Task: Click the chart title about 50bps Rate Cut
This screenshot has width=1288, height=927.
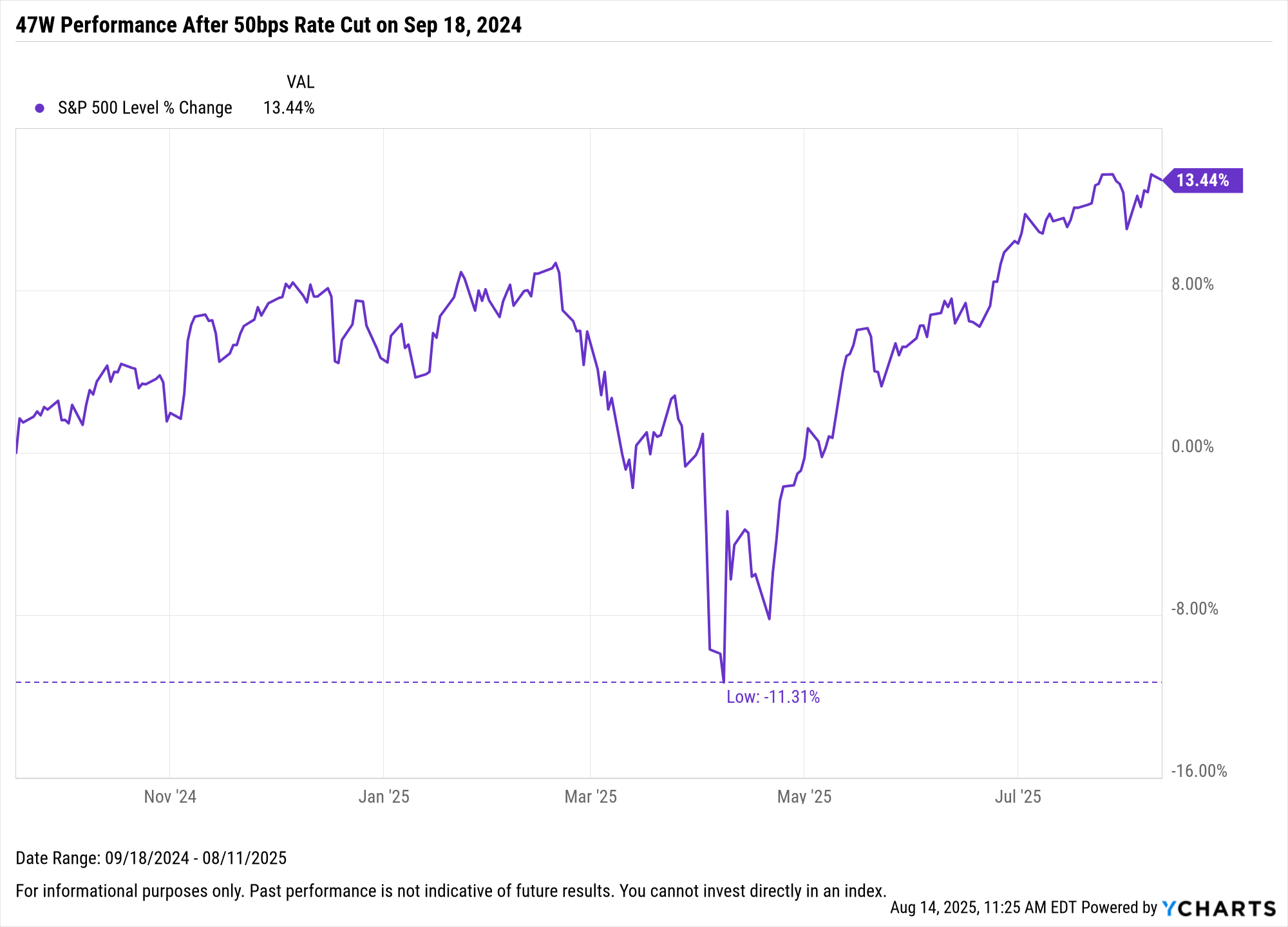Action: [x=269, y=25]
